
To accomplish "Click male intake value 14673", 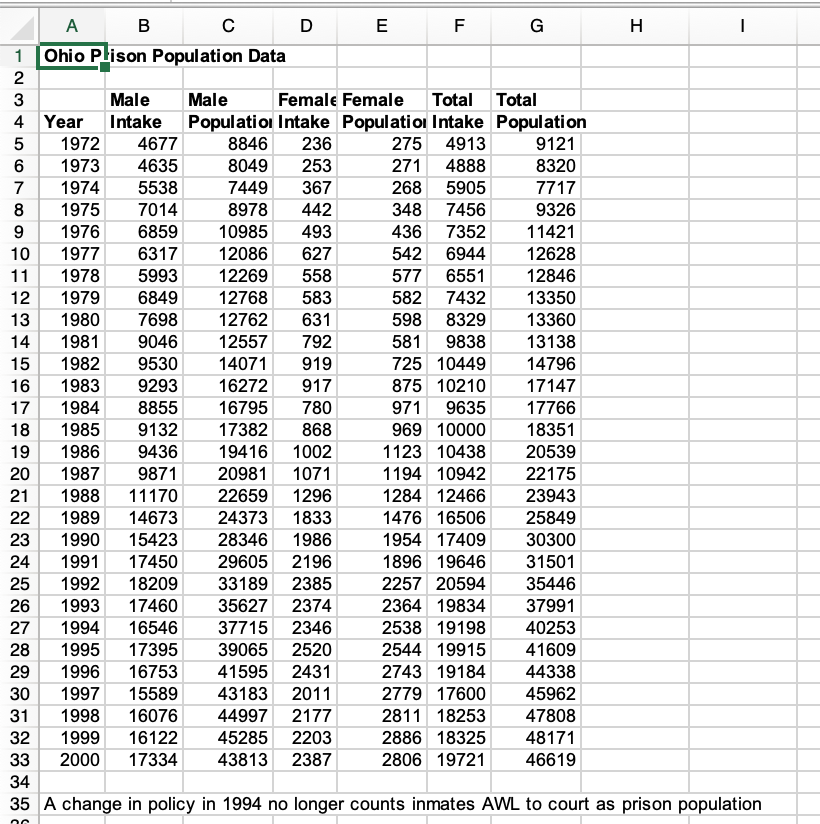I will pyautogui.click(x=144, y=518).
